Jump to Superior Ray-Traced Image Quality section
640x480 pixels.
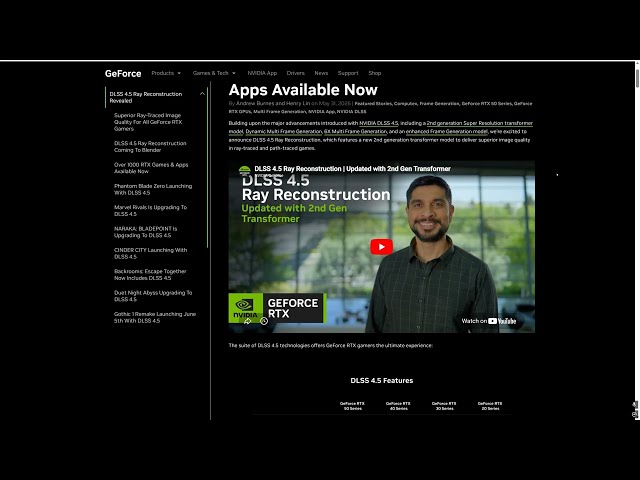(x=148, y=122)
